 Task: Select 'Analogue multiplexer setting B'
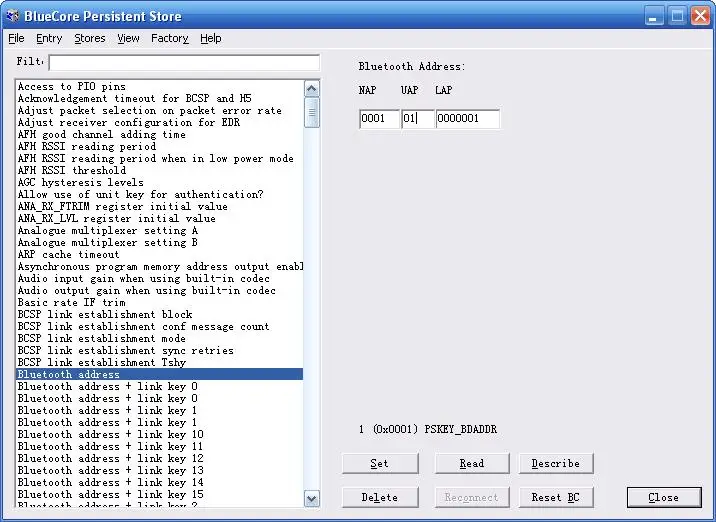(x=159, y=242)
